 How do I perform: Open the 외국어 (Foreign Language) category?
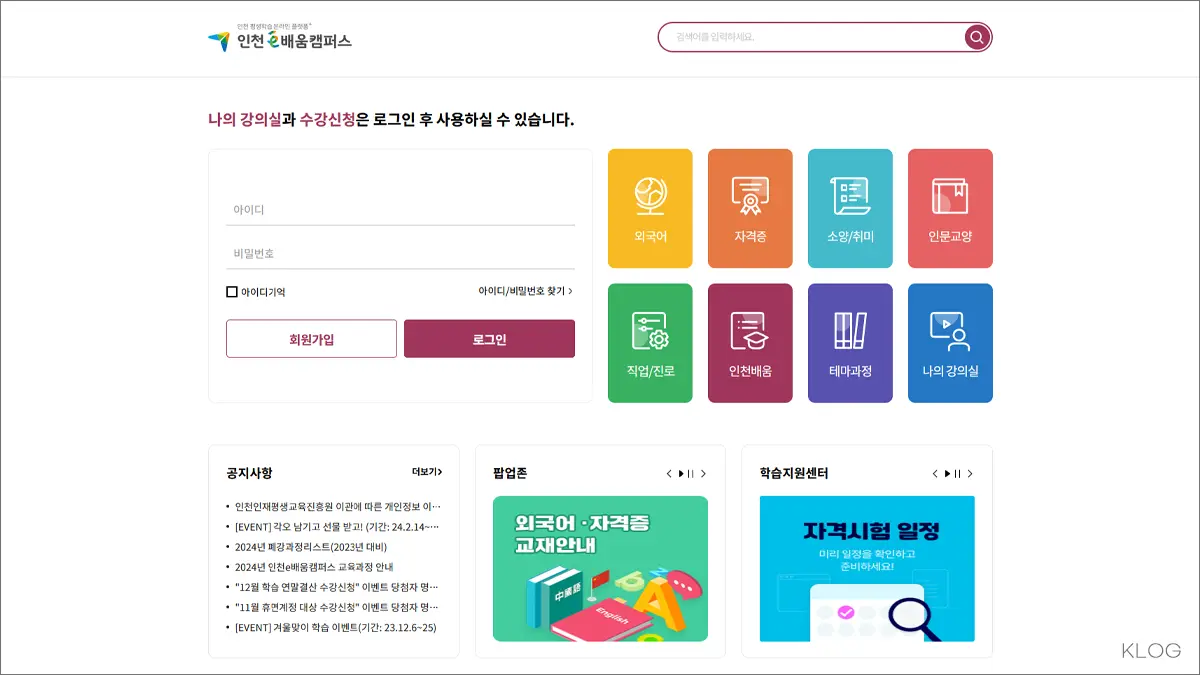pos(650,208)
